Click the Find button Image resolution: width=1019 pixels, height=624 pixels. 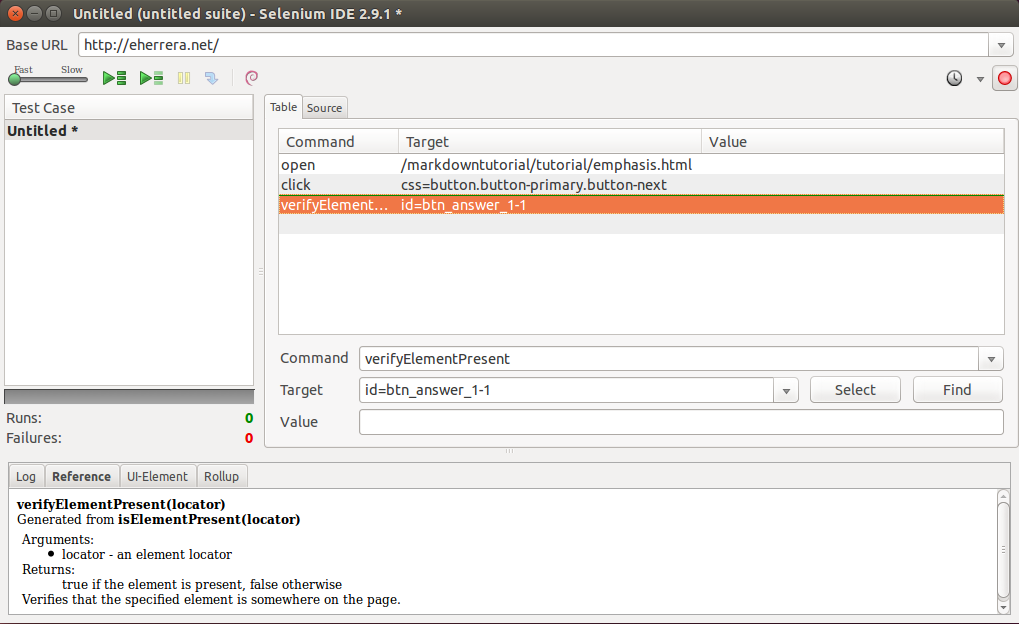click(957, 390)
